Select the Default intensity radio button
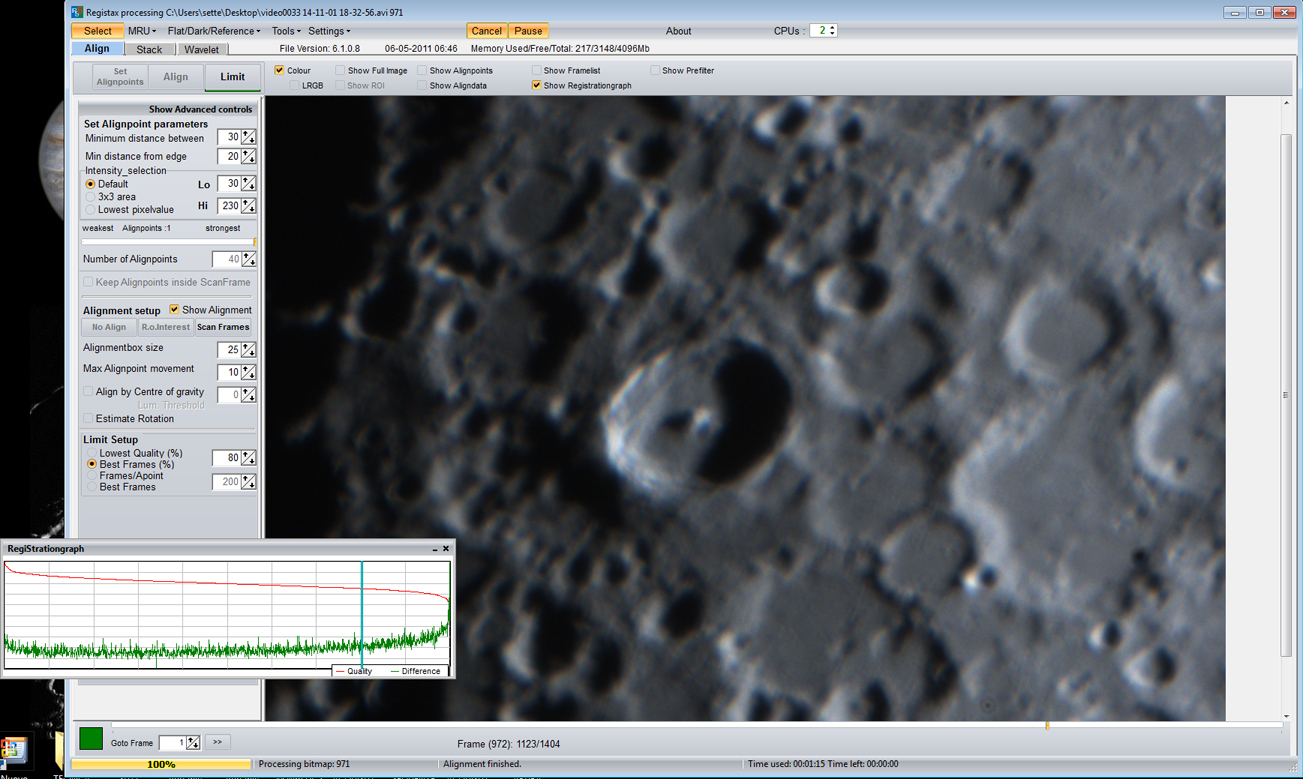The width and height of the screenshot is (1303, 779). coord(90,184)
